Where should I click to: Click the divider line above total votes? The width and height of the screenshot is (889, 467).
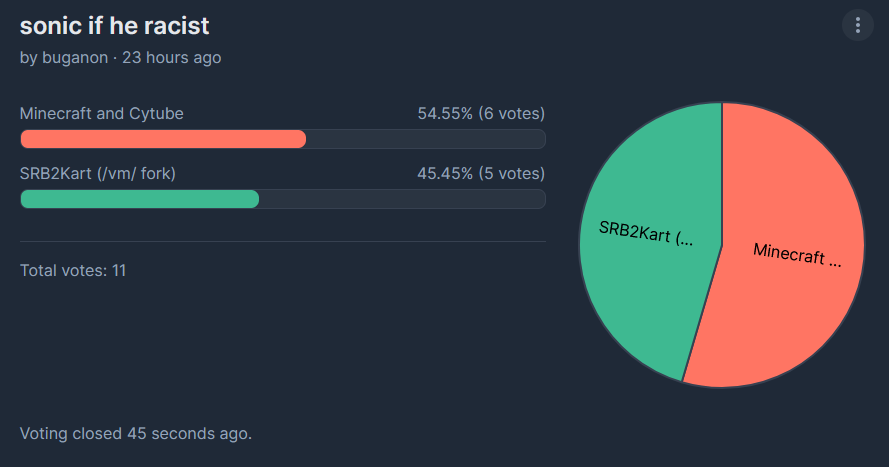coord(283,241)
